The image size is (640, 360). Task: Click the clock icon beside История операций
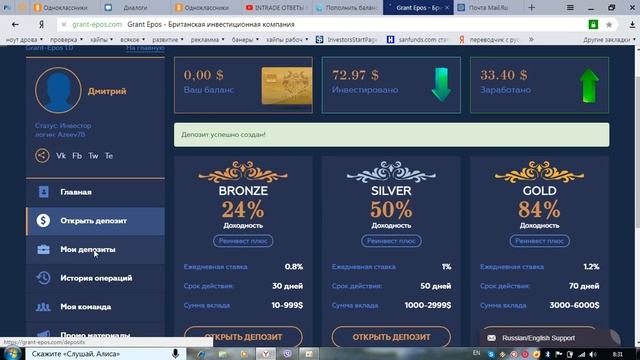tap(43, 278)
